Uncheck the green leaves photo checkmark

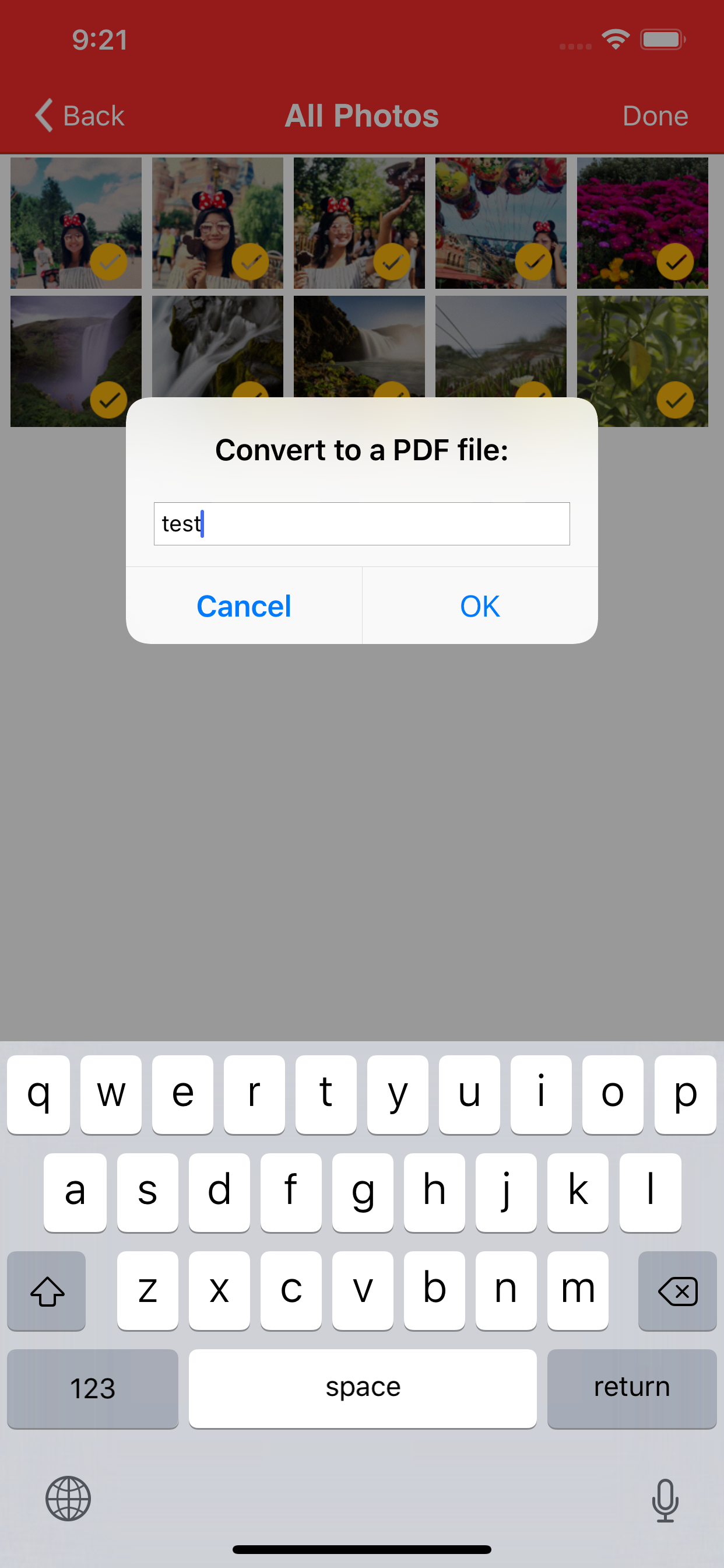pyautogui.click(x=676, y=400)
